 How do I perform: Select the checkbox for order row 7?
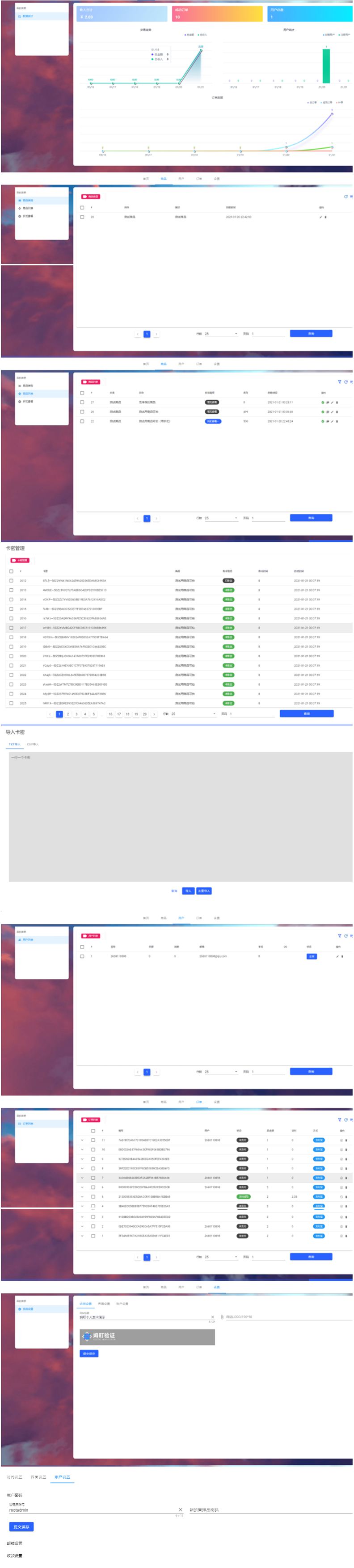click(x=93, y=1178)
